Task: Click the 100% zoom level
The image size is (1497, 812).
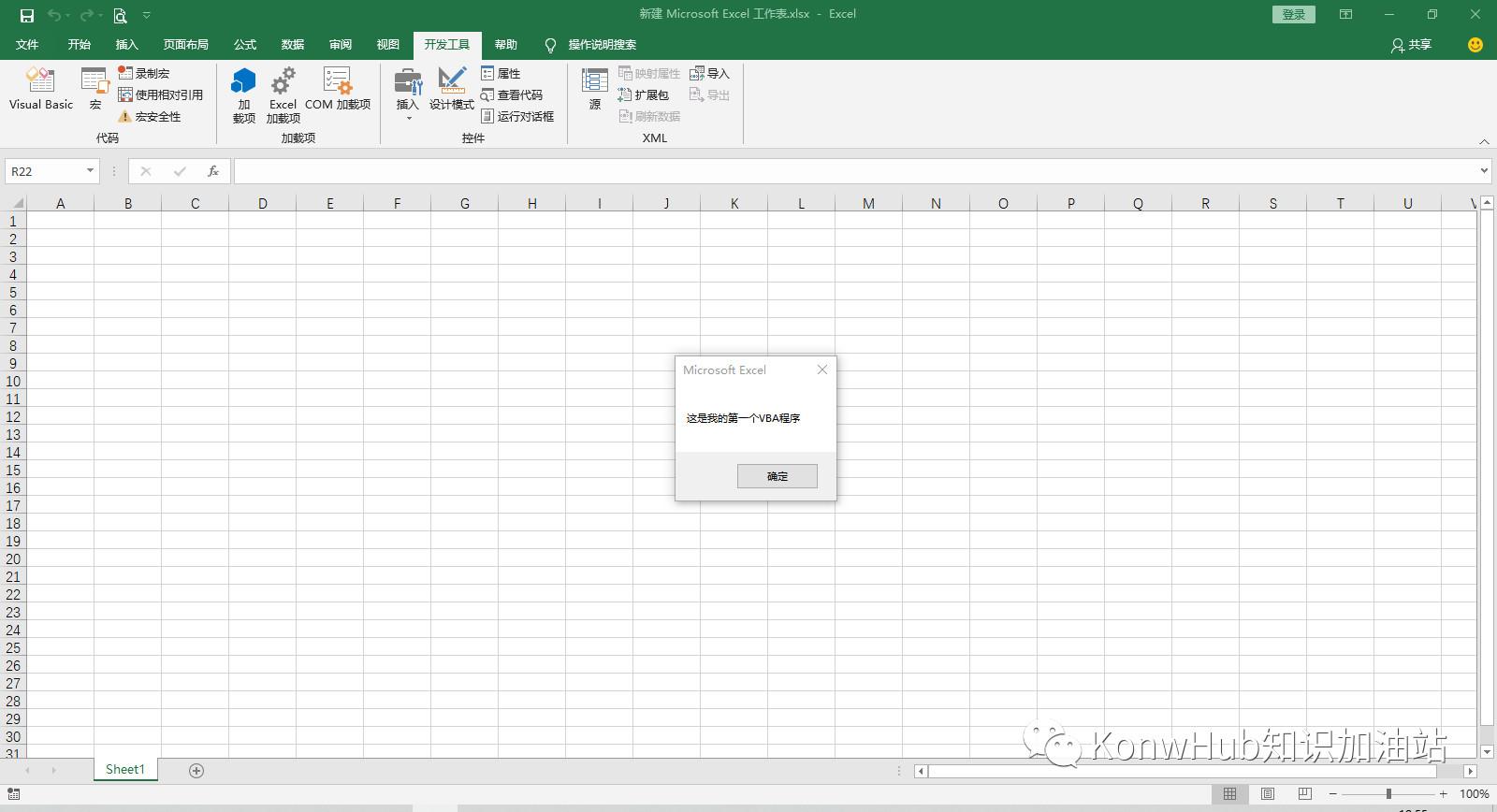Action: [1474, 793]
